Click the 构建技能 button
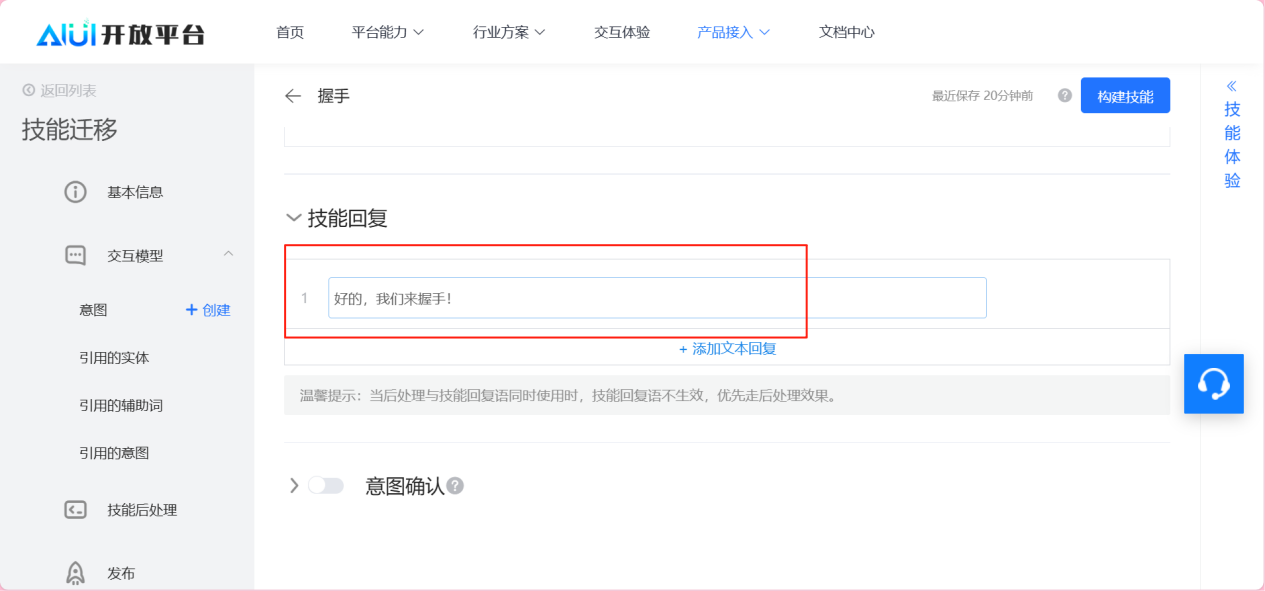 1125,96
